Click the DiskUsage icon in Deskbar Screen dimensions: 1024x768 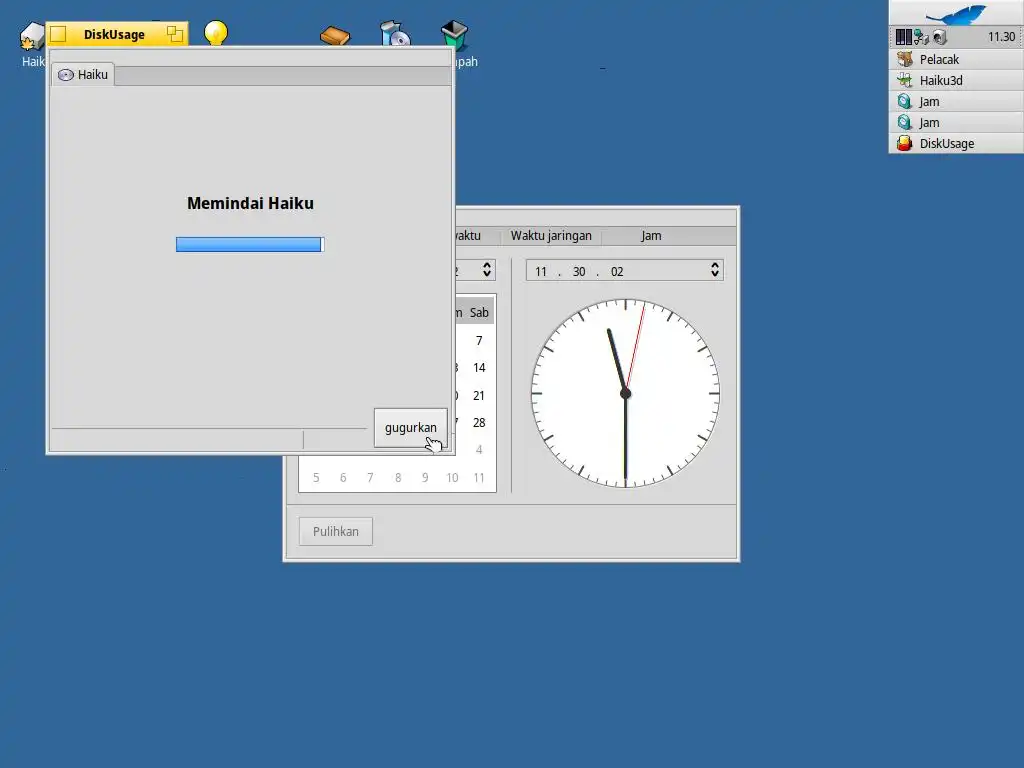(x=904, y=143)
